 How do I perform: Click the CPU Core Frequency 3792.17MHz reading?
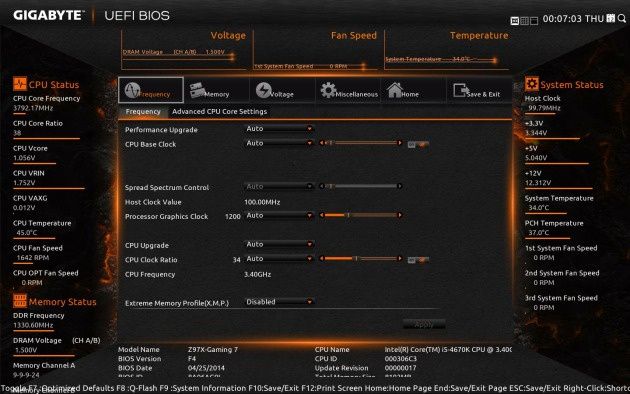click(x=33, y=108)
